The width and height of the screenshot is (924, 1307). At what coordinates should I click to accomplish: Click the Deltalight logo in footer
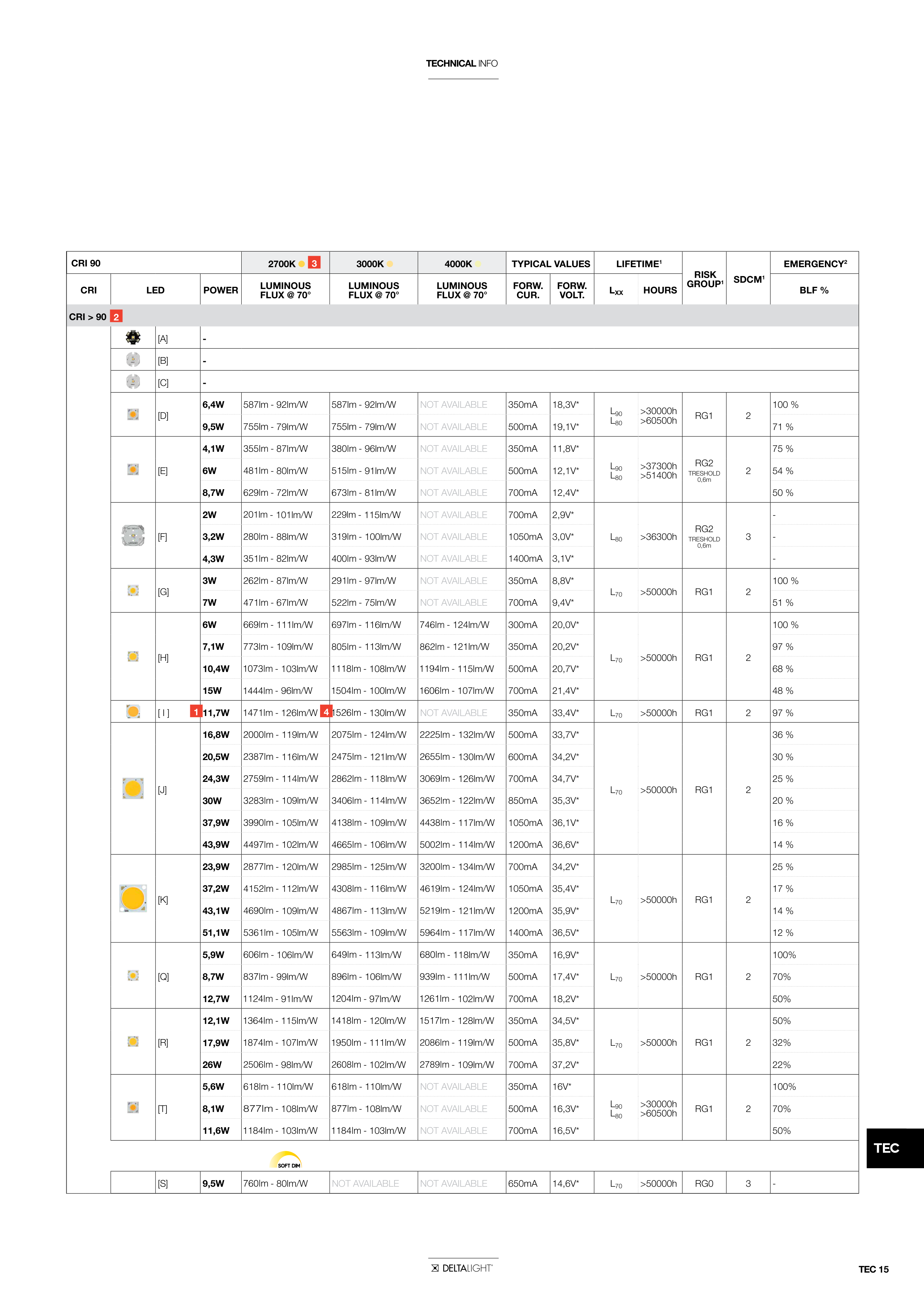462,1268
